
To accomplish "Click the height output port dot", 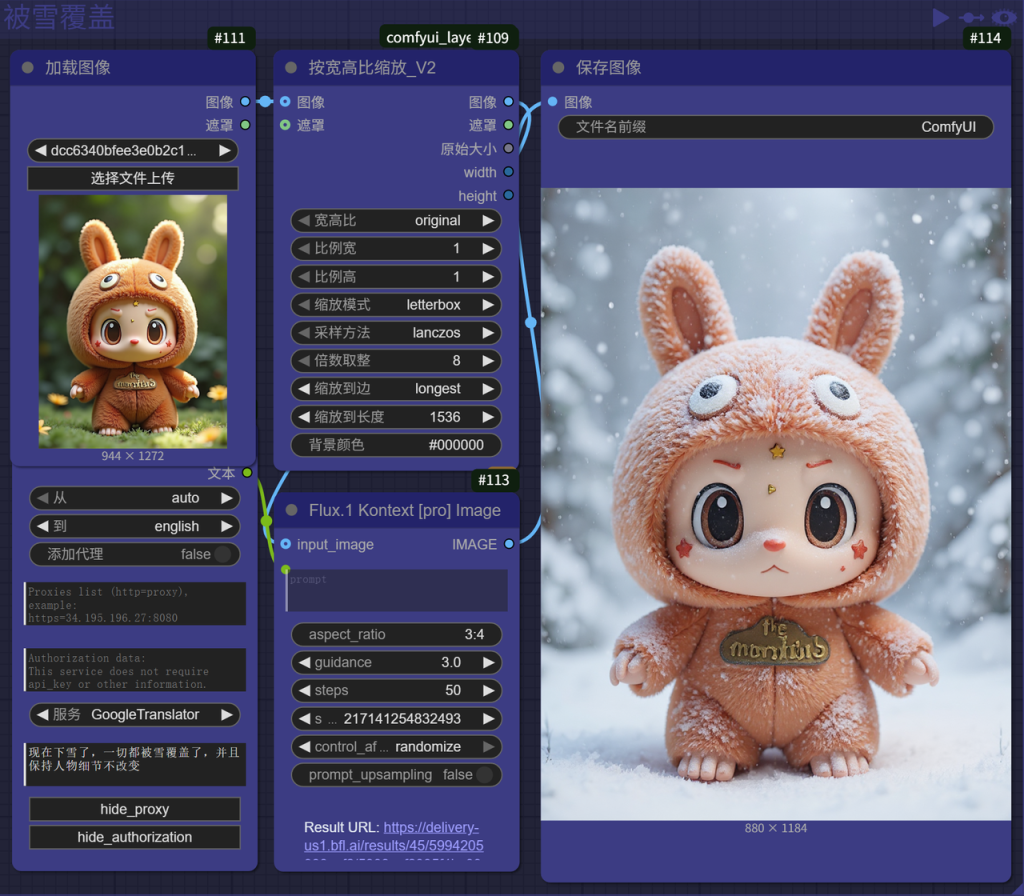I will coord(509,196).
